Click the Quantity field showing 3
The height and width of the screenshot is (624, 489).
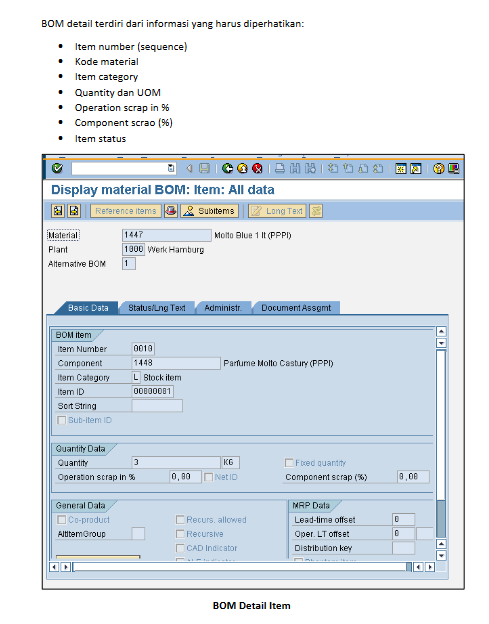point(176,462)
